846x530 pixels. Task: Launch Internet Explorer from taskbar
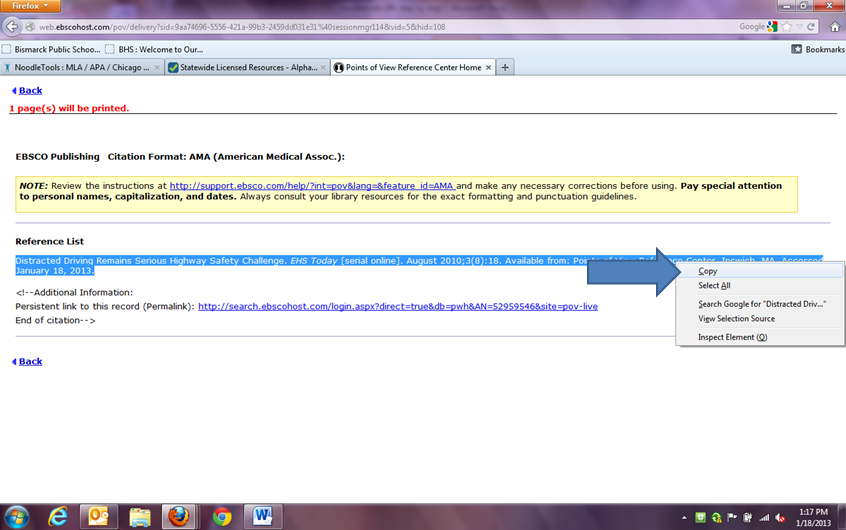tap(58, 517)
